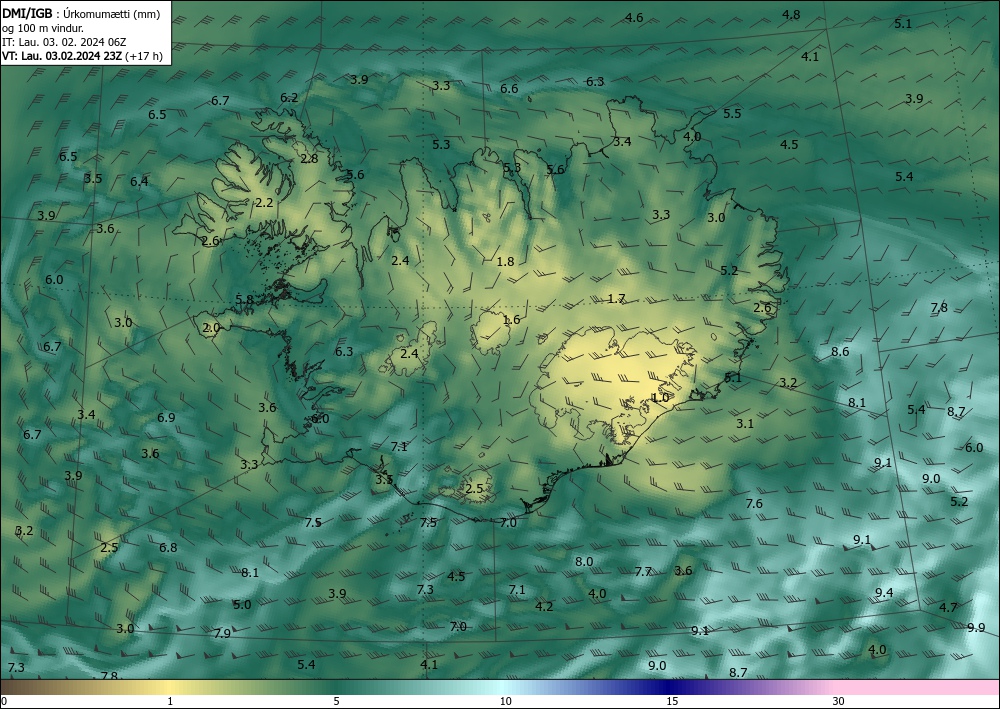The width and height of the screenshot is (1000, 709).
Task: Click the 1.6 value on the map
Action: (x=511, y=320)
